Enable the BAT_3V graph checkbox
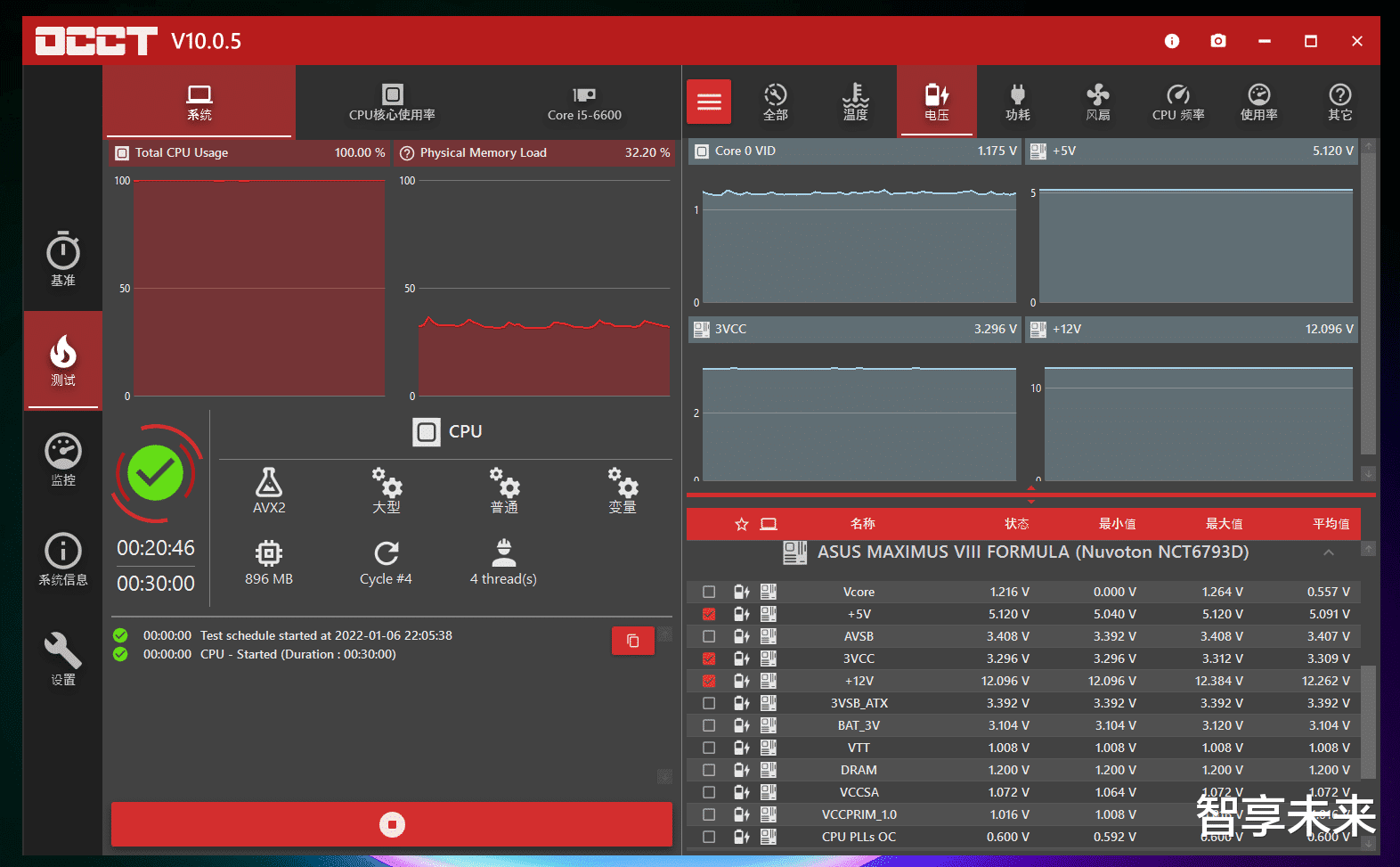 click(x=709, y=725)
